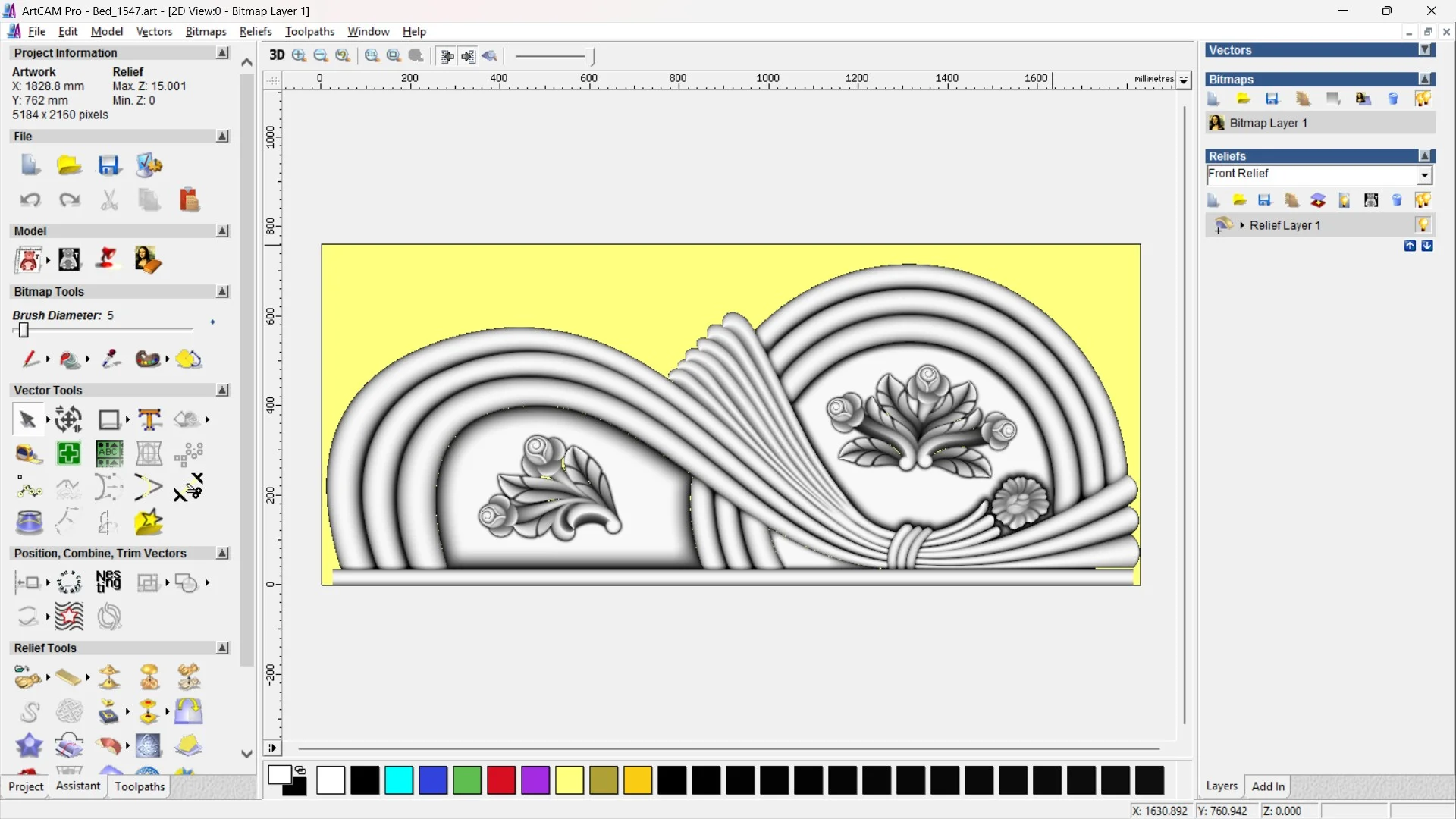Open the Front Relief dropdown
The width and height of the screenshot is (1456, 819).
[x=1424, y=175]
